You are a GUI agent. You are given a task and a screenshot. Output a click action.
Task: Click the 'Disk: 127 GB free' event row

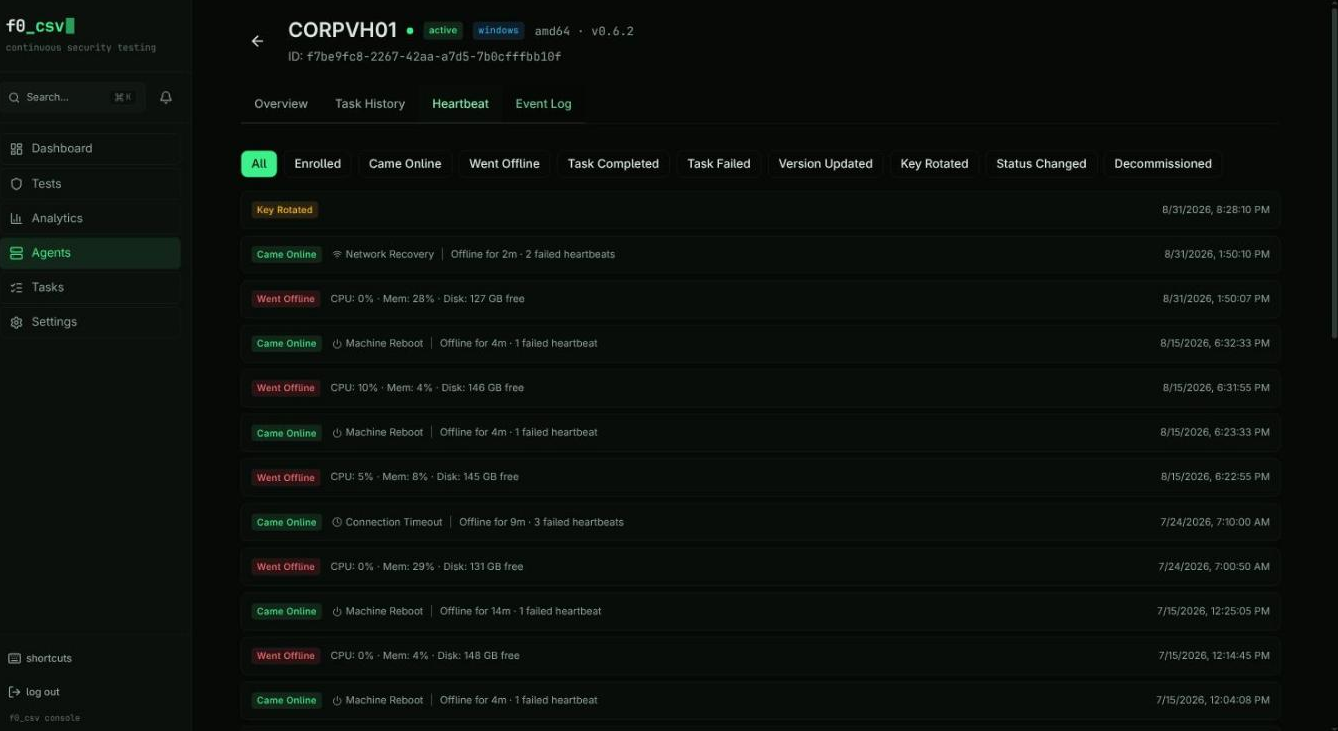[760, 299]
